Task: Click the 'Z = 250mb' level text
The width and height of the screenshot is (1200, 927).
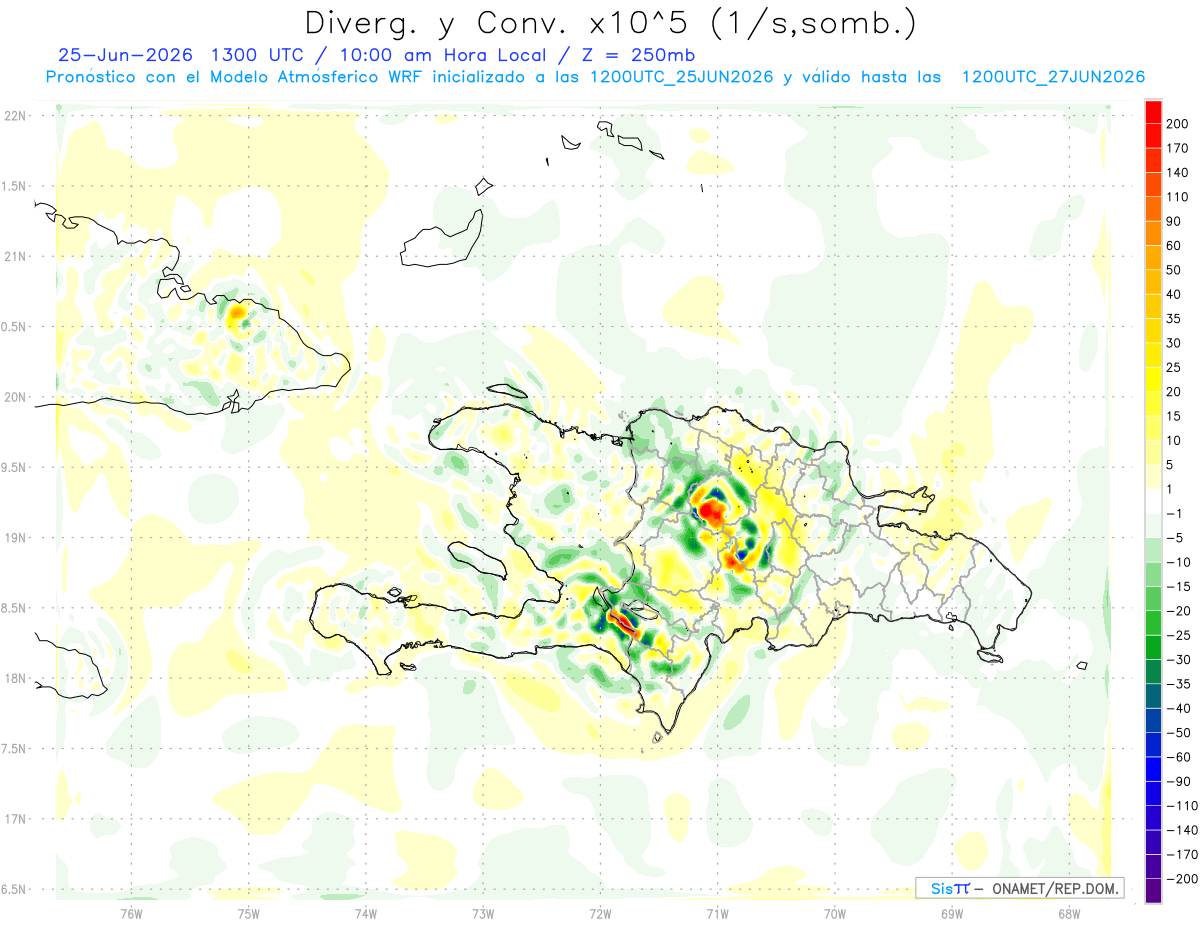Action: (x=640, y=55)
